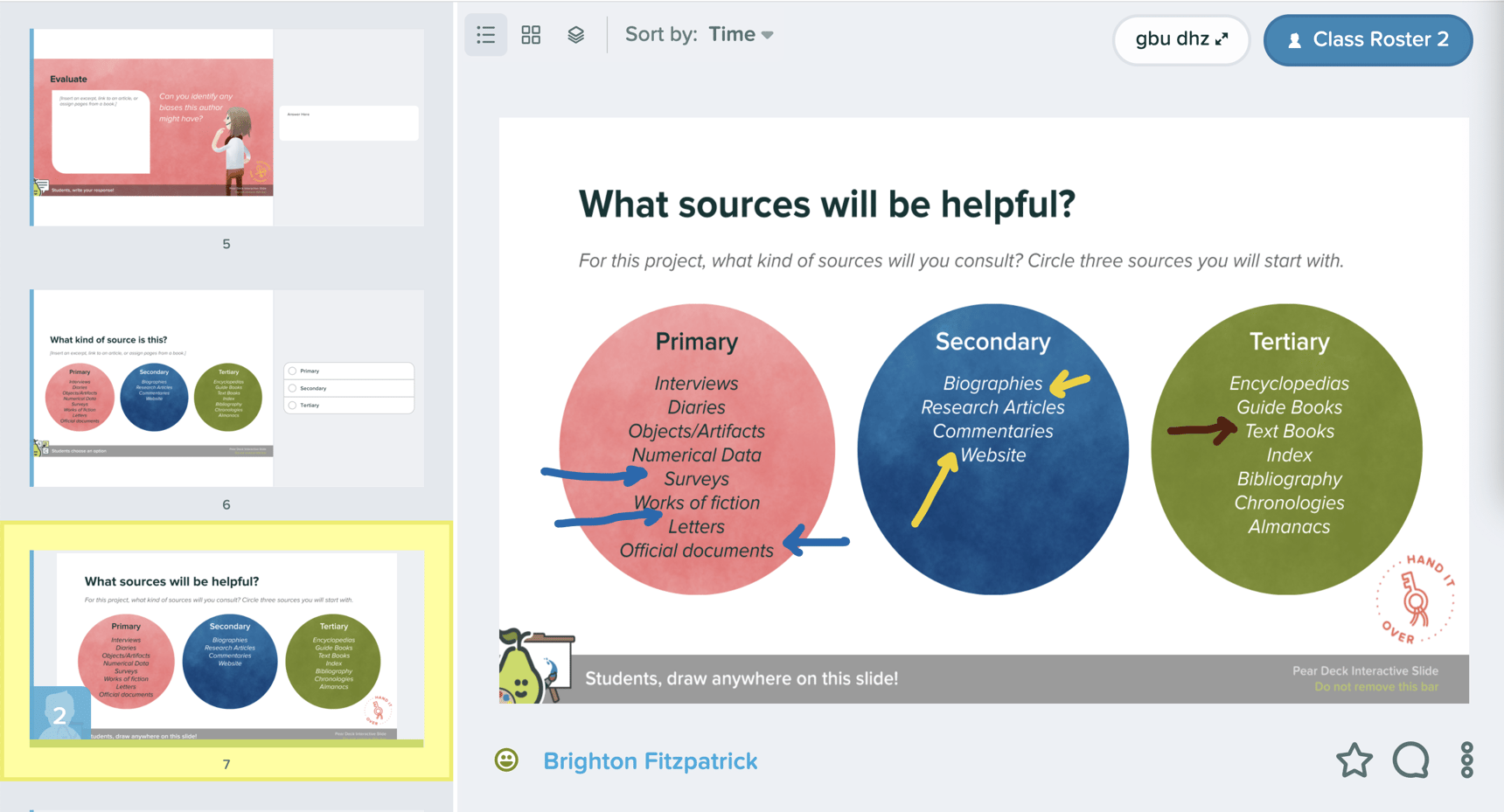Open the Sort by Time dropdown
1504x812 pixels.
coord(740,35)
